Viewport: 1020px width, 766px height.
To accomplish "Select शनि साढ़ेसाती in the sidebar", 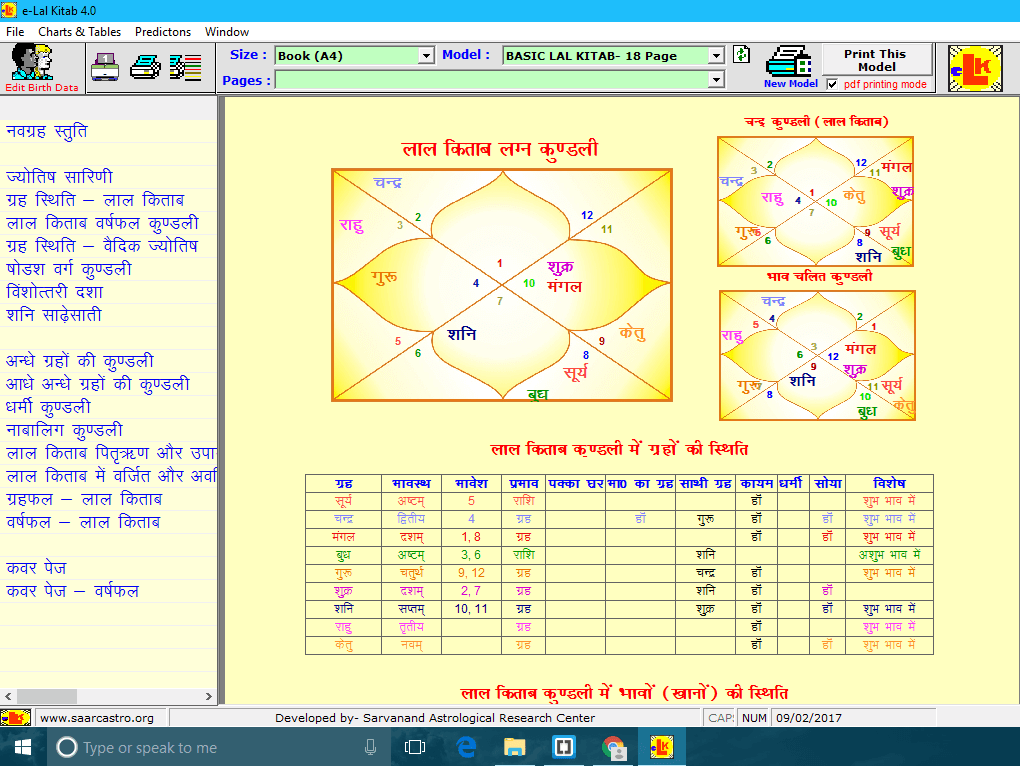I will coord(54,315).
